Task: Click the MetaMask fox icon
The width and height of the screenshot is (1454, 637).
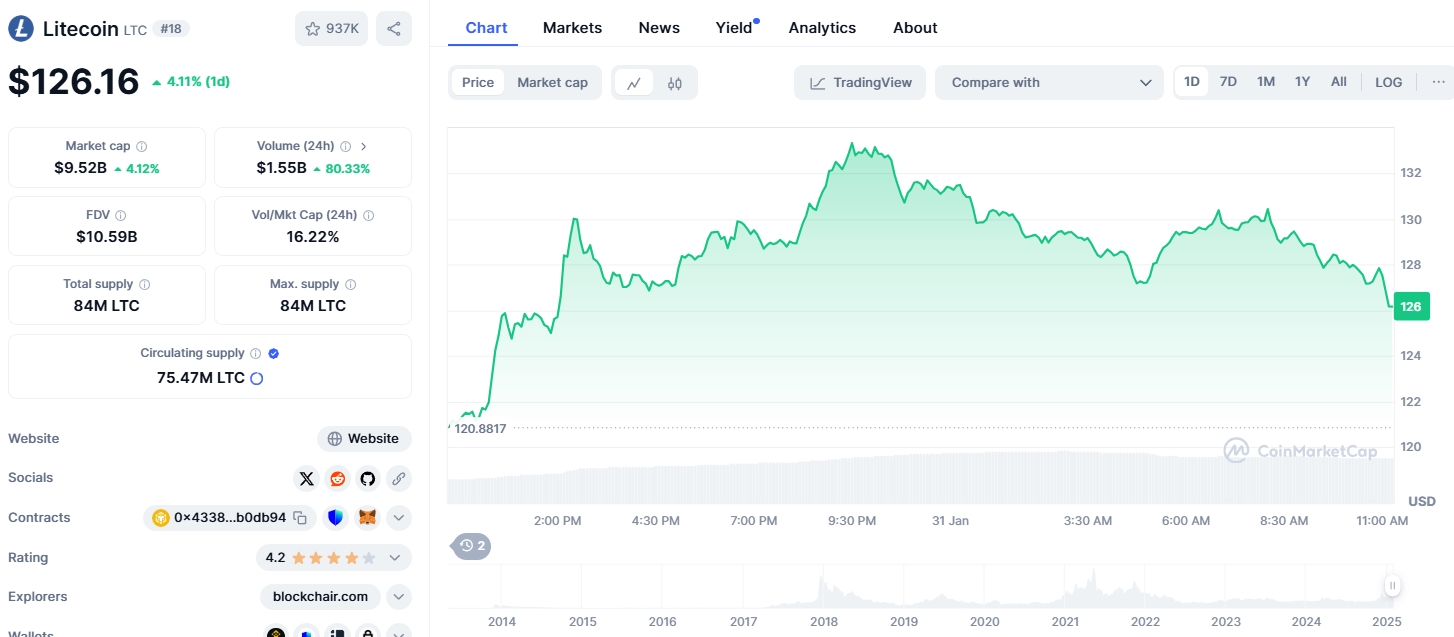Action: point(368,518)
